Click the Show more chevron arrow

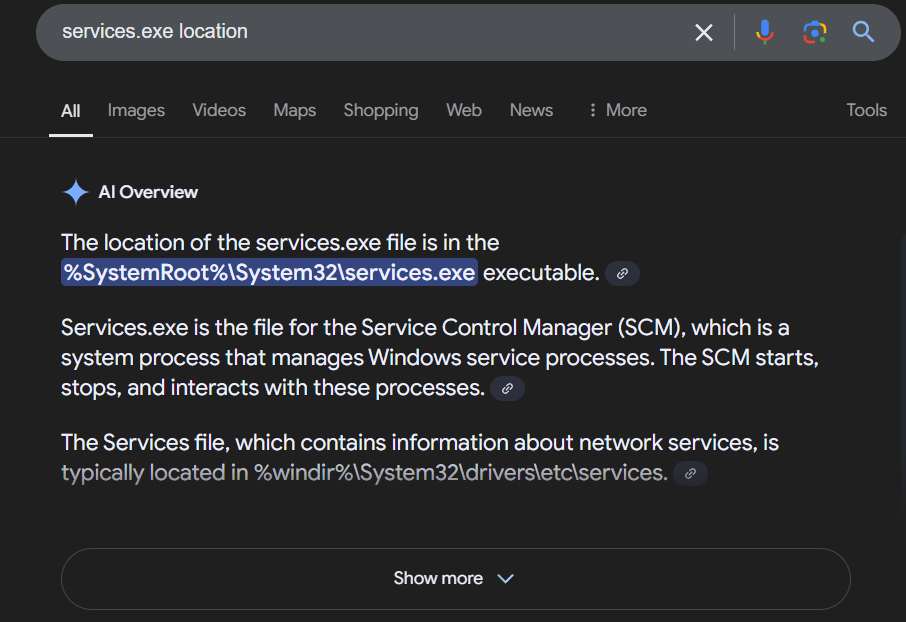(x=506, y=579)
